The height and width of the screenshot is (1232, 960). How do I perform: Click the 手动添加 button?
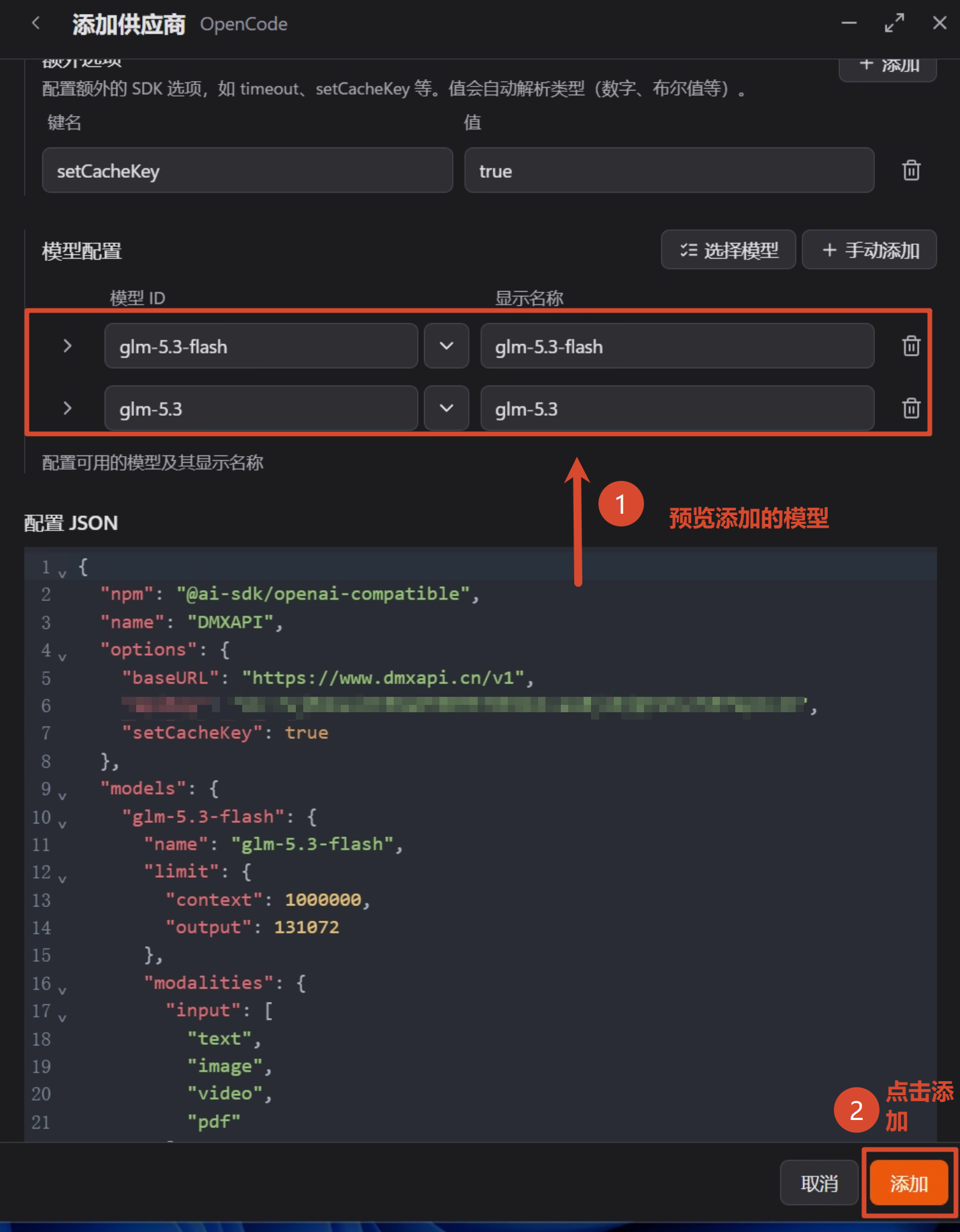(869, 250)
